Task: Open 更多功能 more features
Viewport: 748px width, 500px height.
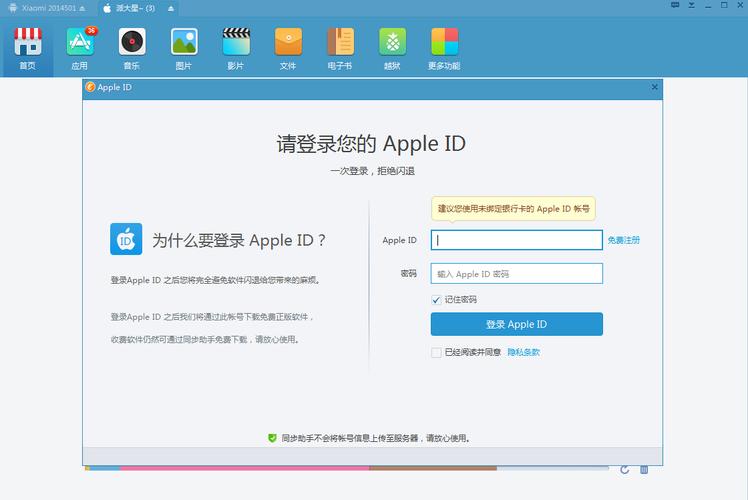Action: tap(444, 48)
